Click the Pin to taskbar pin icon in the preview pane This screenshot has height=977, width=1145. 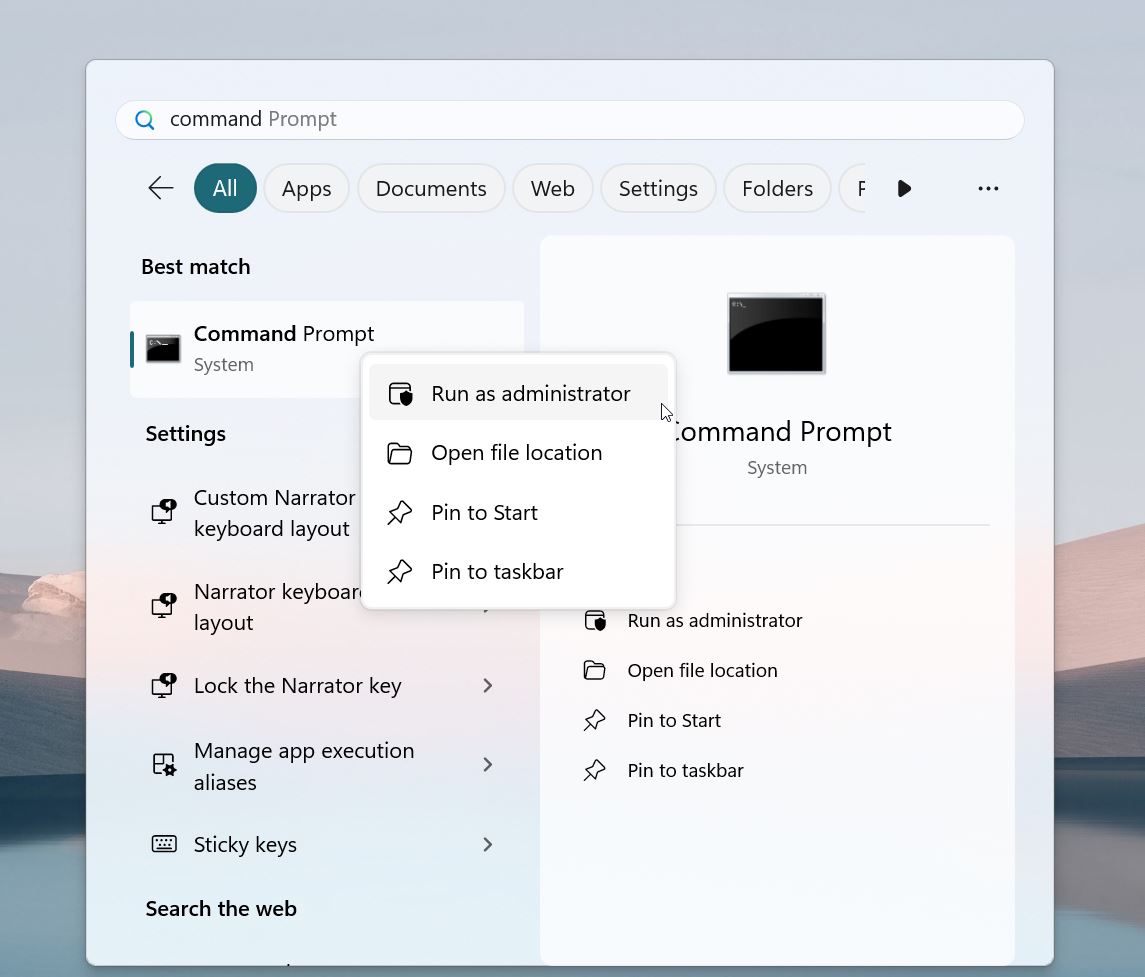594,770
